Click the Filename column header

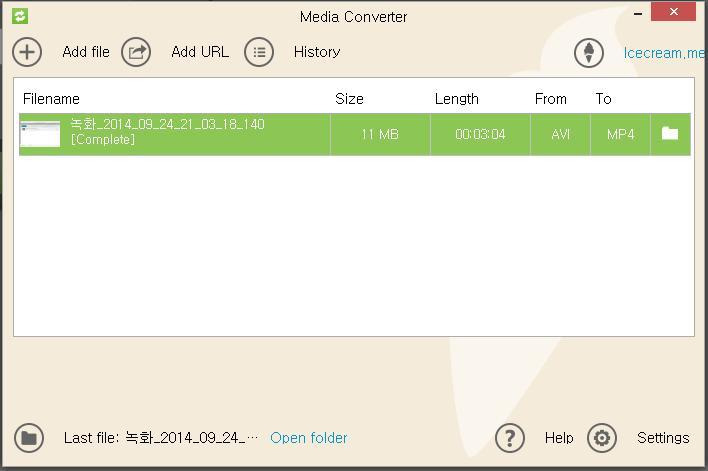pyautogui.click(x=51, y=98)
